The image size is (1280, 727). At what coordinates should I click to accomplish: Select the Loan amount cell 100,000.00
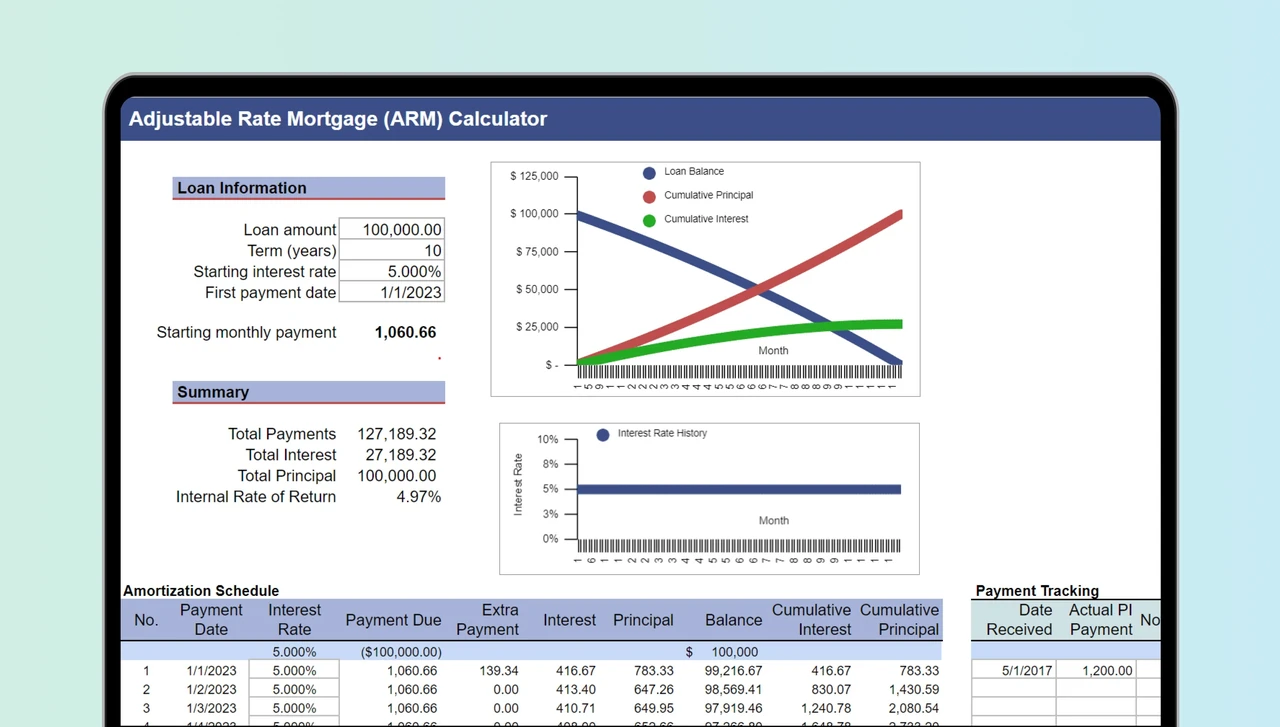391,229
